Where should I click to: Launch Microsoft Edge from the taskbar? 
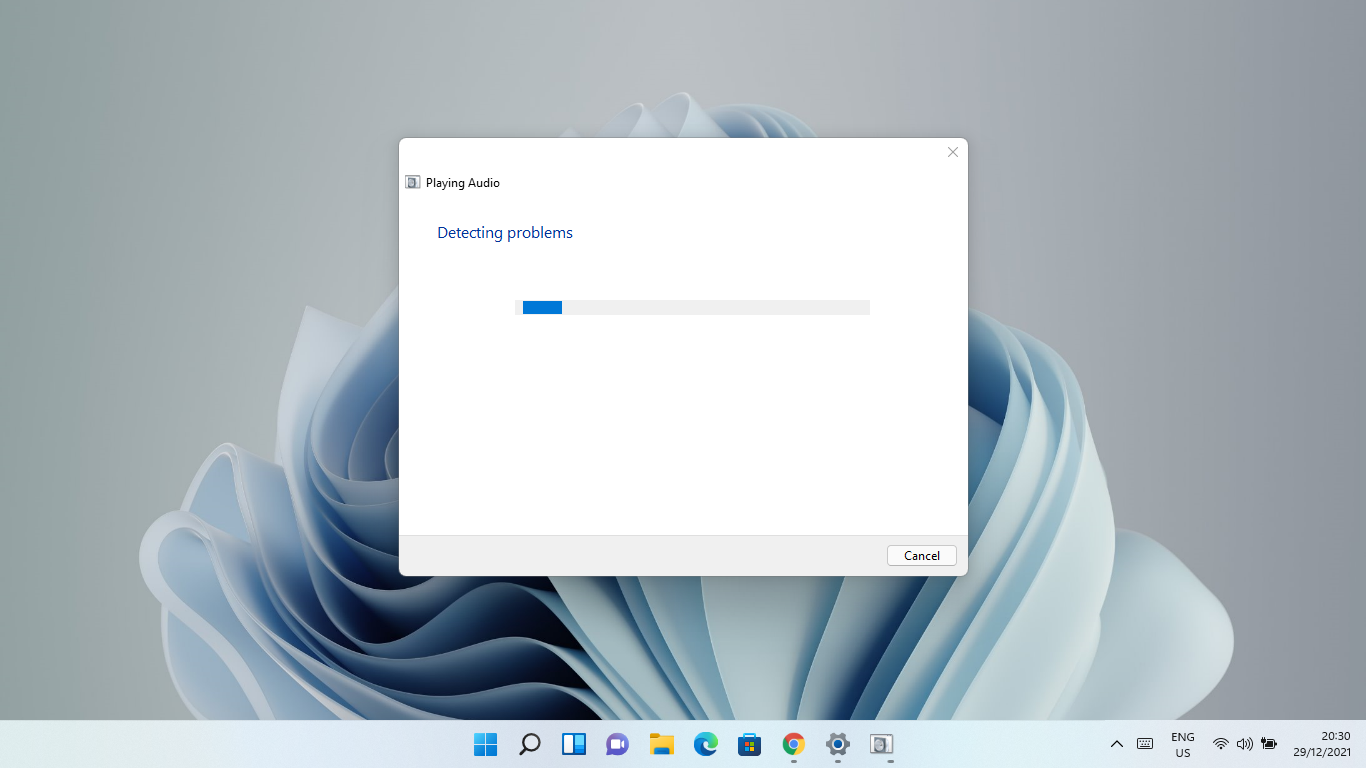pos(706,744)
